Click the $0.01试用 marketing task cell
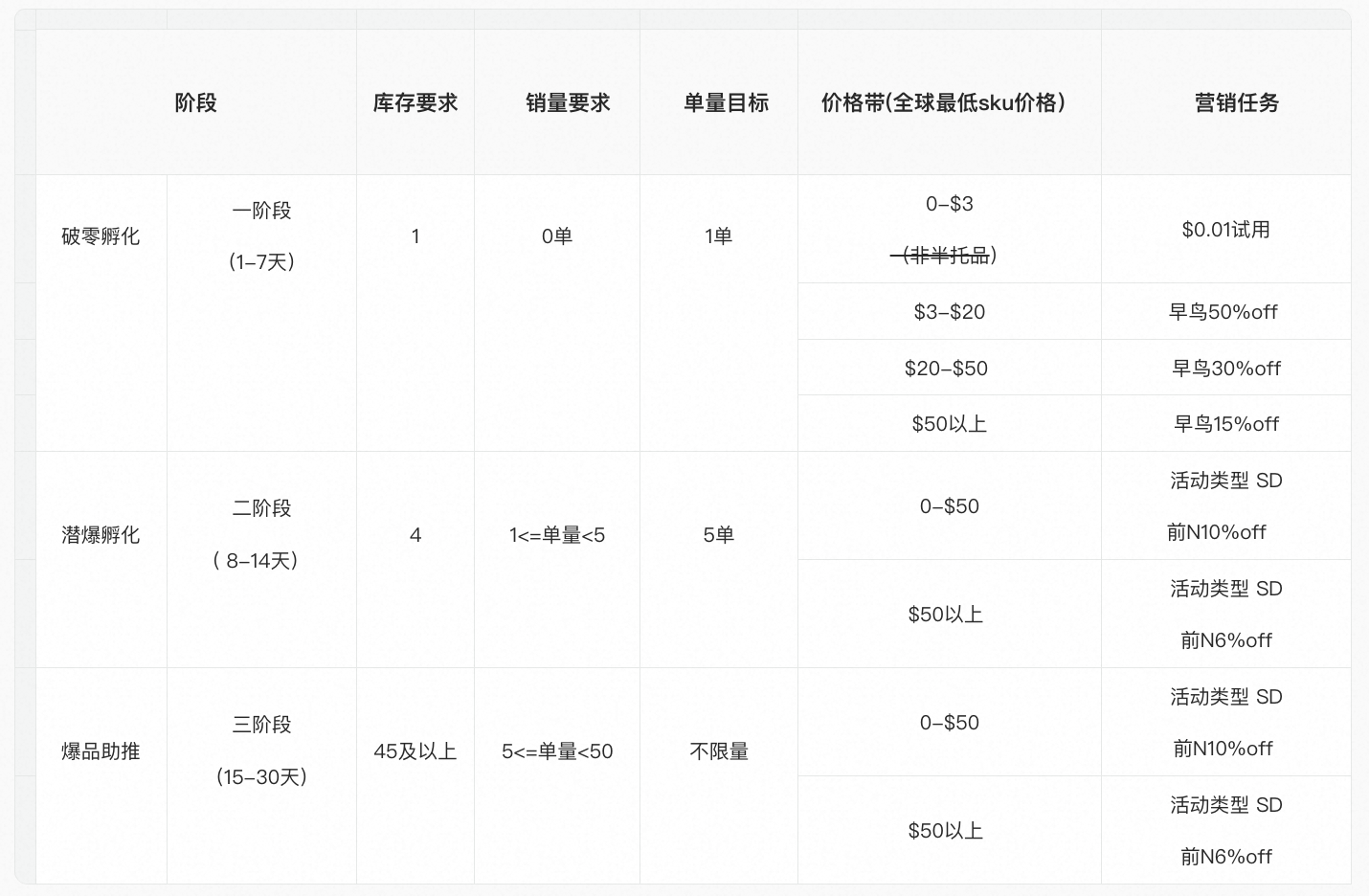 coord(1225,229)
